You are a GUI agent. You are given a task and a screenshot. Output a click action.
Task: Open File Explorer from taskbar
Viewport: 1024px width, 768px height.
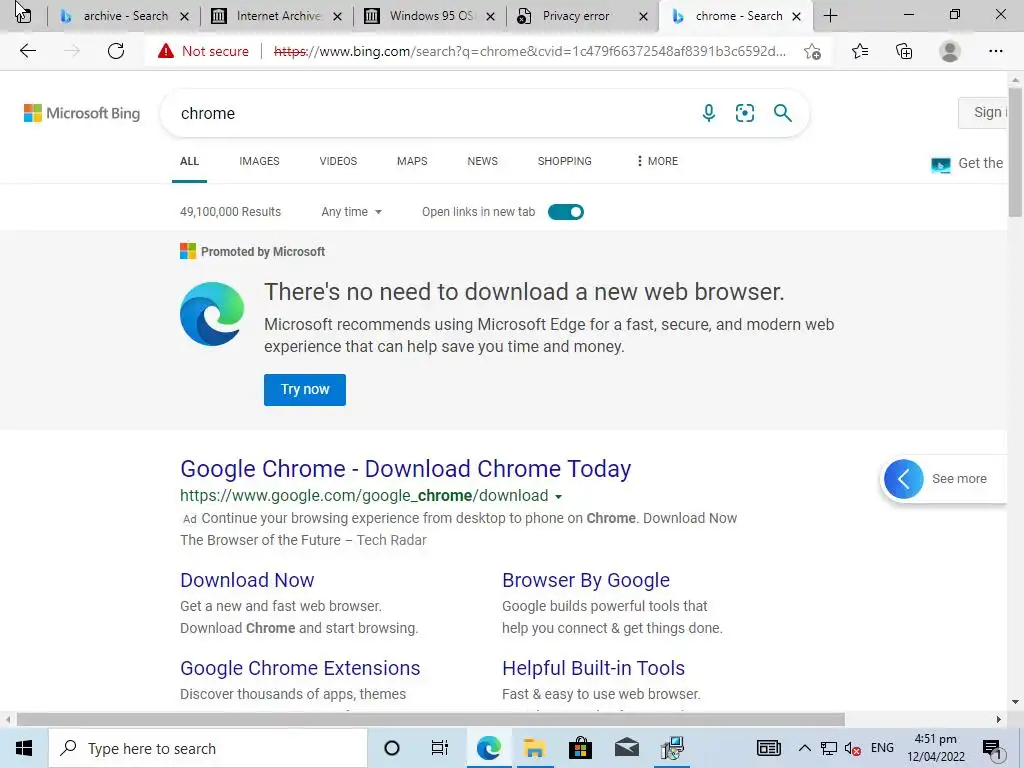tap(534, 748)
